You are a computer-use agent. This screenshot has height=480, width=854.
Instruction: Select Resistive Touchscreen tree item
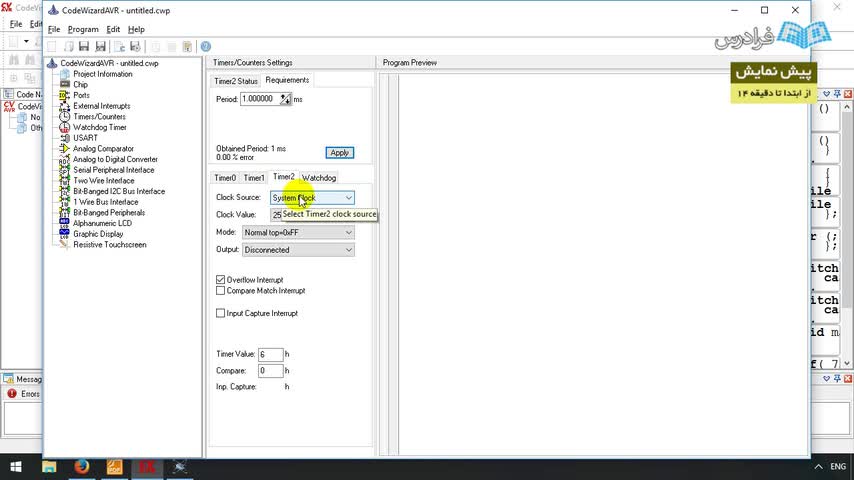click(109, 245)
